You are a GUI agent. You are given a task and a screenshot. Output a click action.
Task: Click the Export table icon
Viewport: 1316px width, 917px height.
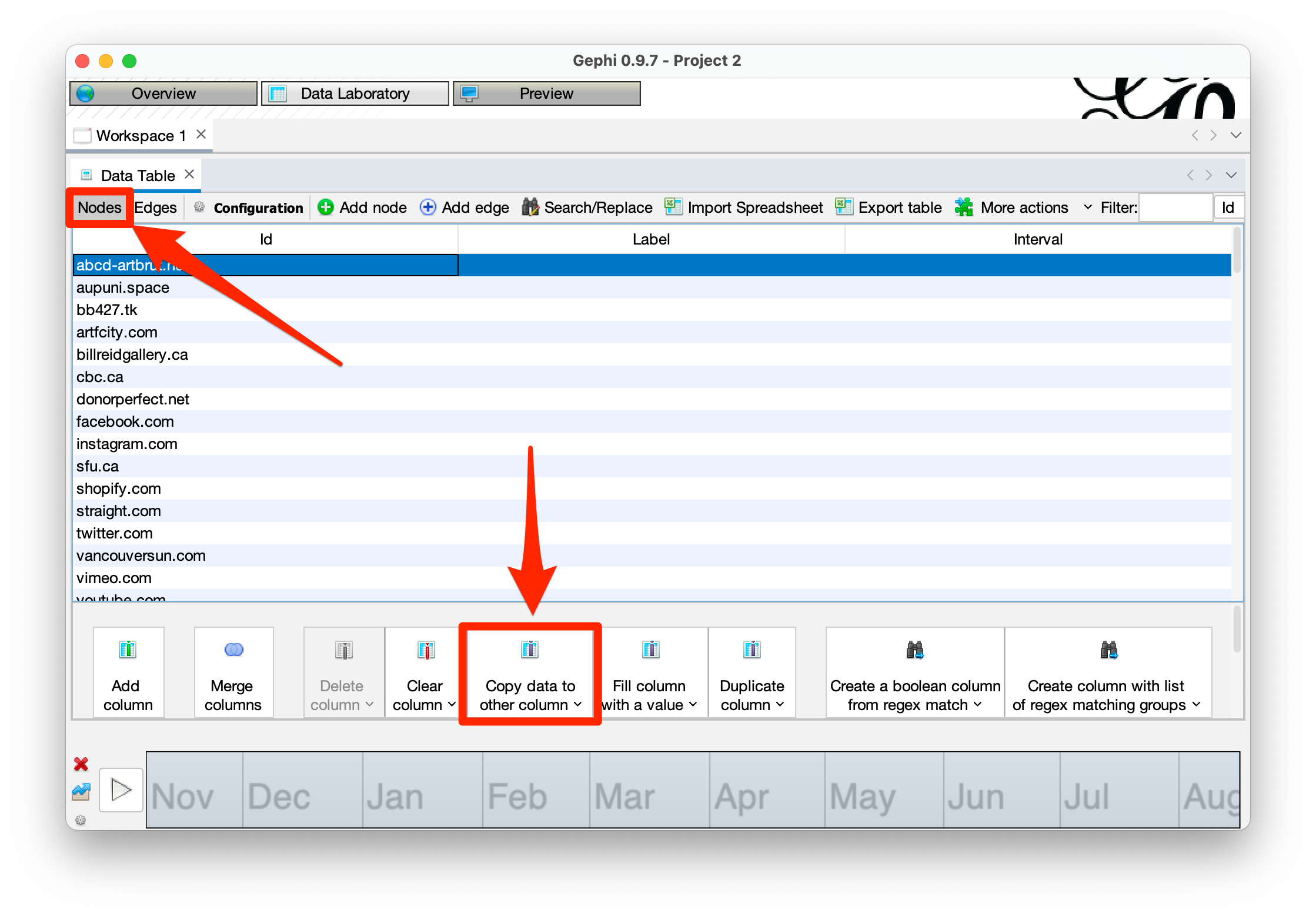[844, 206]
